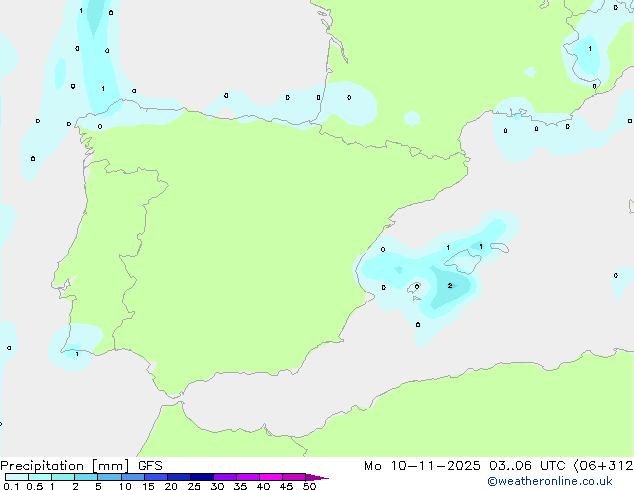Click the '2' precipitation value near Mallorca
The height and width of the screenshot is (490, 634).
coord(450,286)
